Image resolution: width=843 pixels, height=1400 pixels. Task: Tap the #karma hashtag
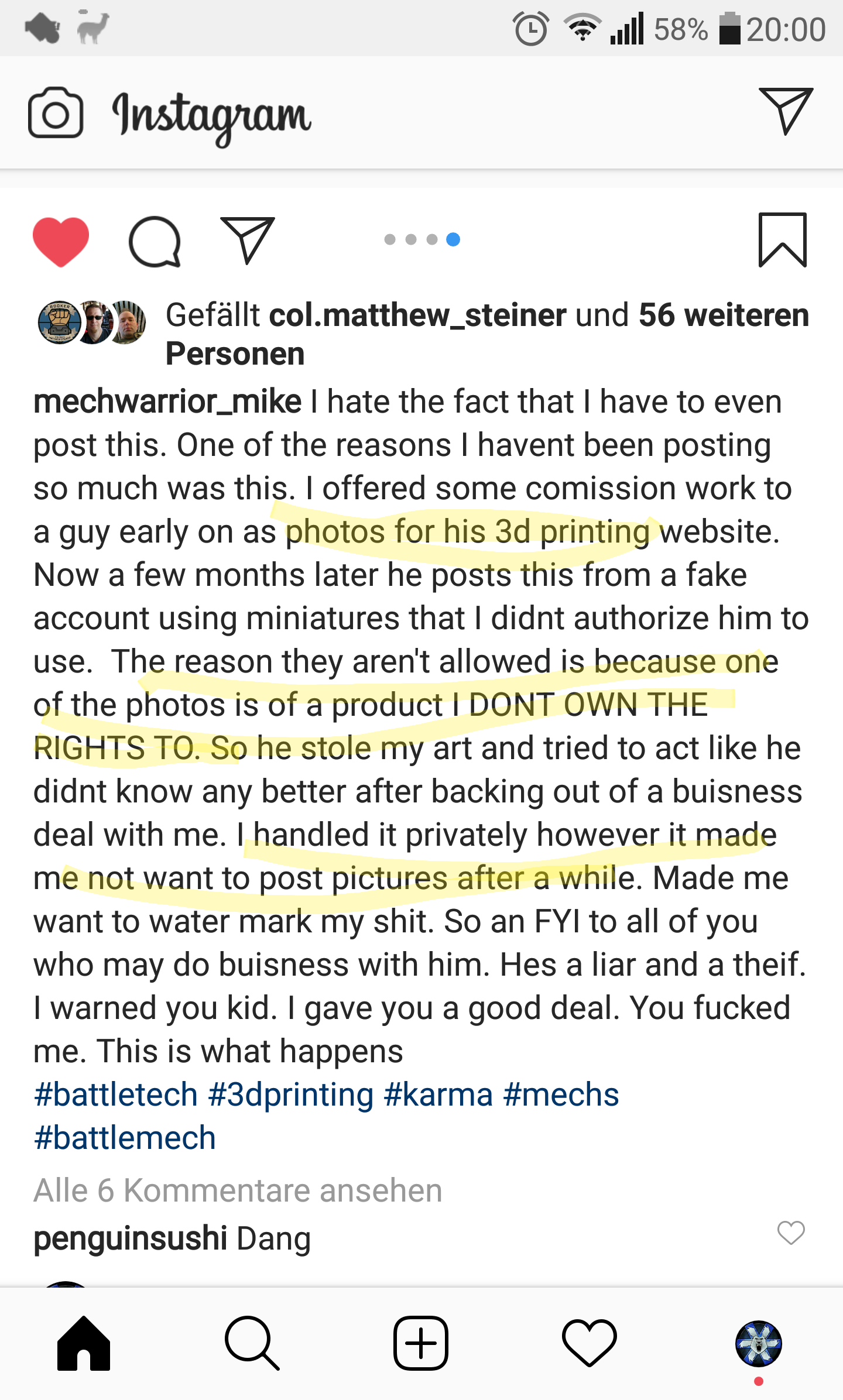pyautogui.click(x=438, y=1094)
